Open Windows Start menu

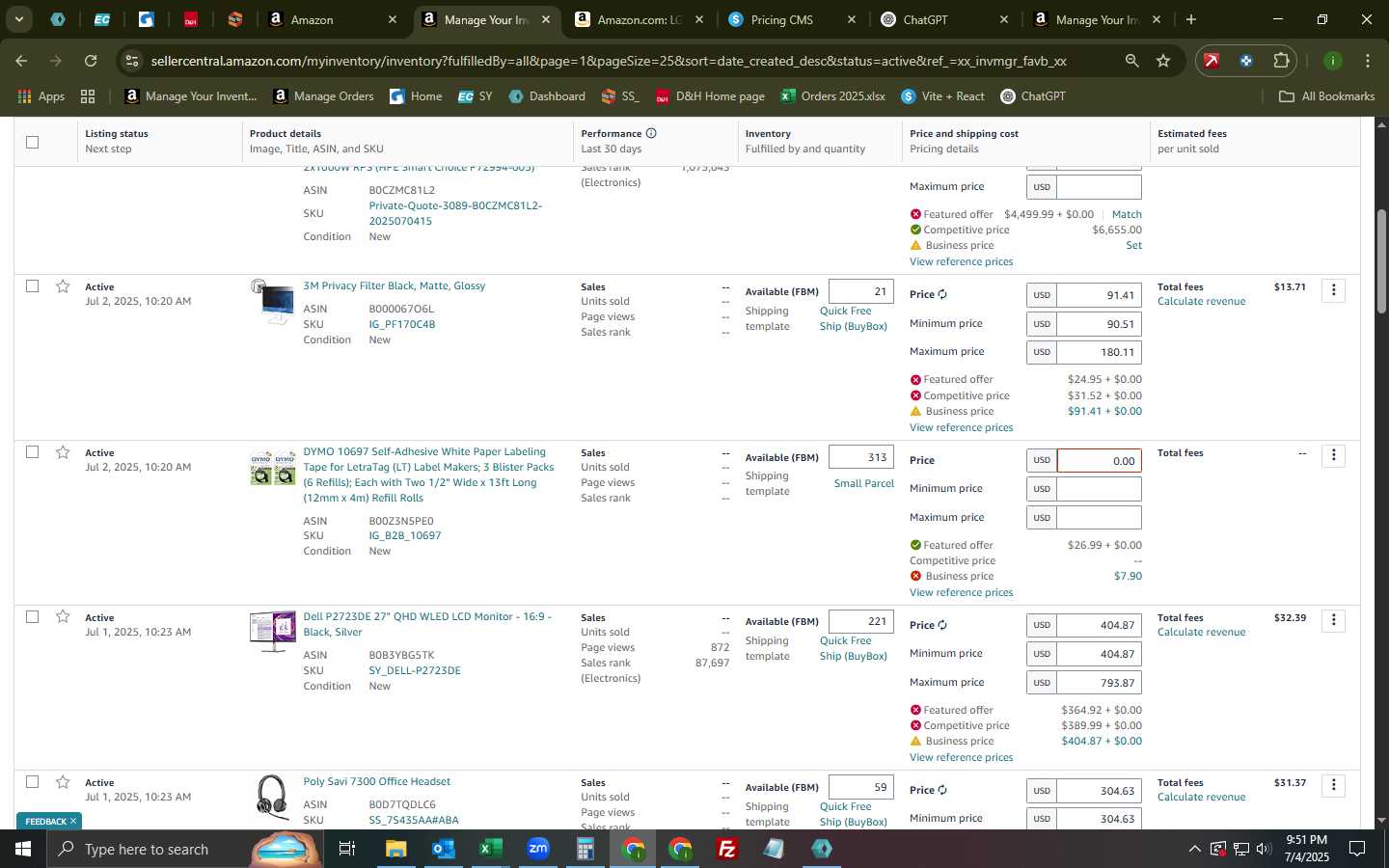(23, 849)
